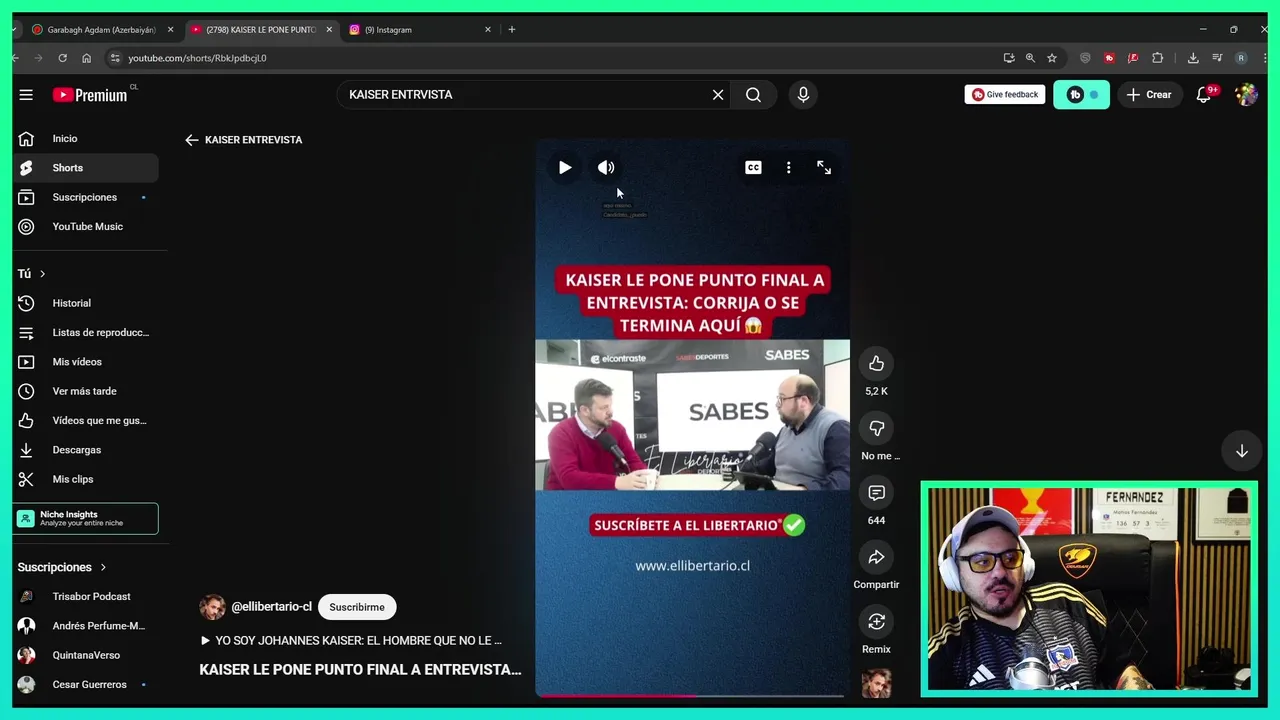This screenshot has width=1280, height=720.
Task: Open the browser three-dot menu
Action: (1264, 58)
